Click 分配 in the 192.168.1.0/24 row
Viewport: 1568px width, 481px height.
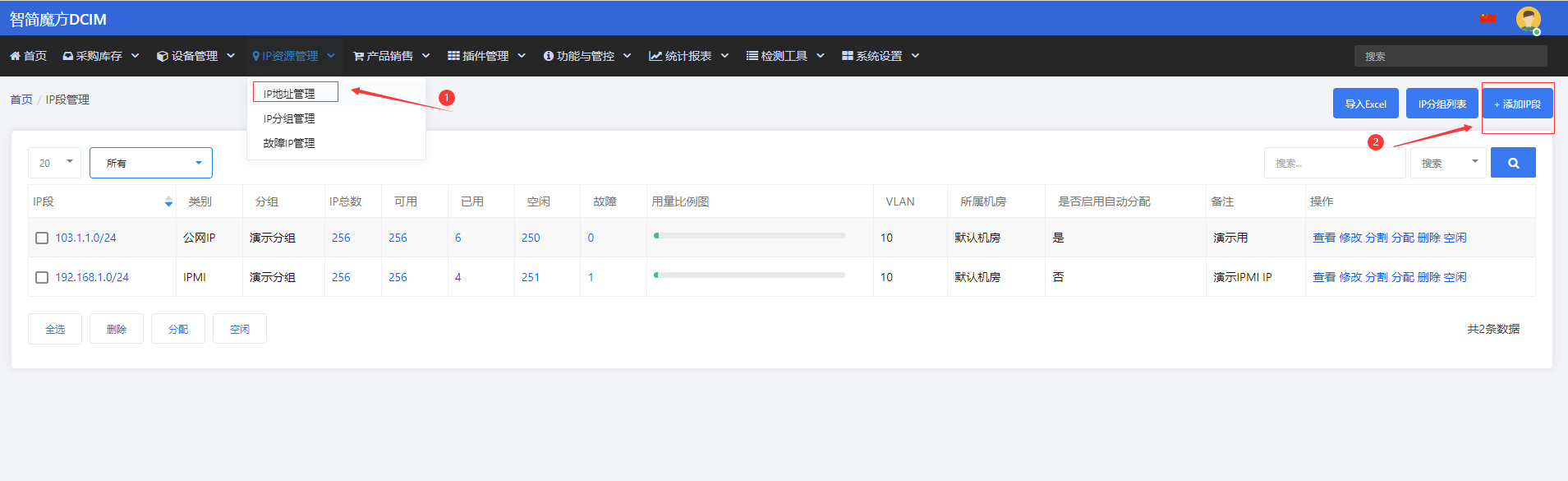click(x=1403, y=277)
